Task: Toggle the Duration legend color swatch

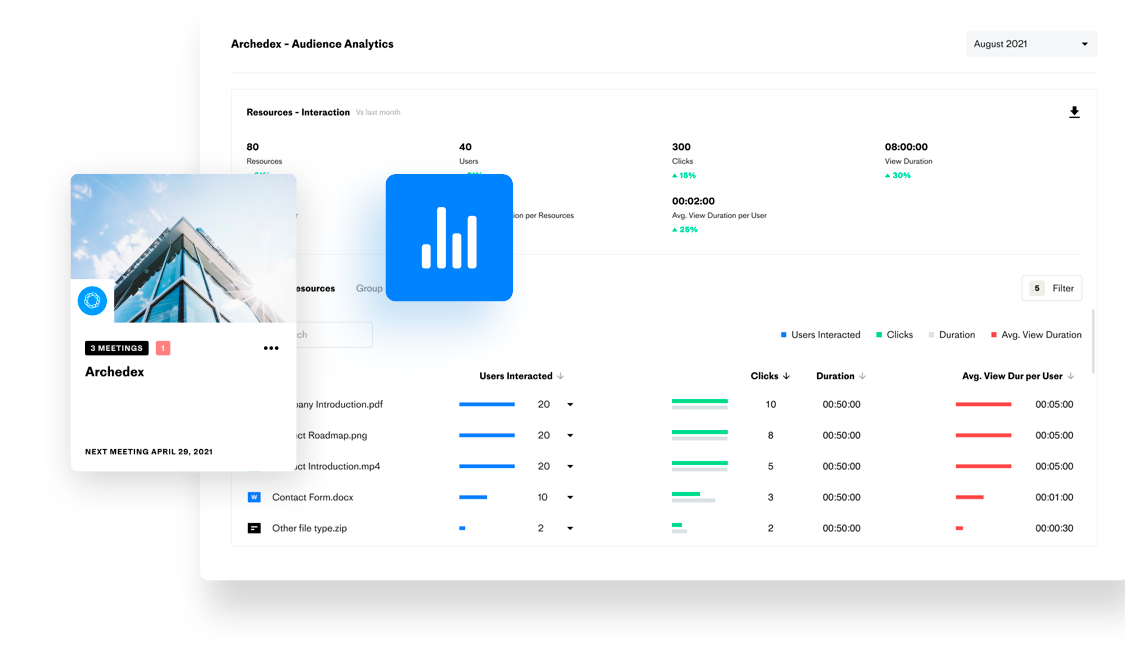Action: click(x=932, y=335)
